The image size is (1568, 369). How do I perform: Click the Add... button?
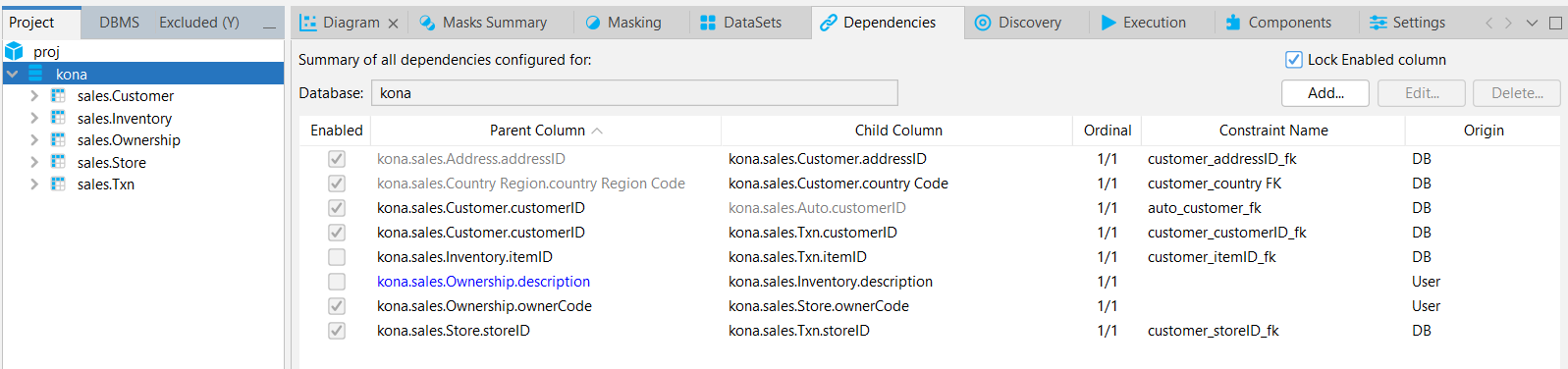pyautogui.click(x=1325, y=93)
